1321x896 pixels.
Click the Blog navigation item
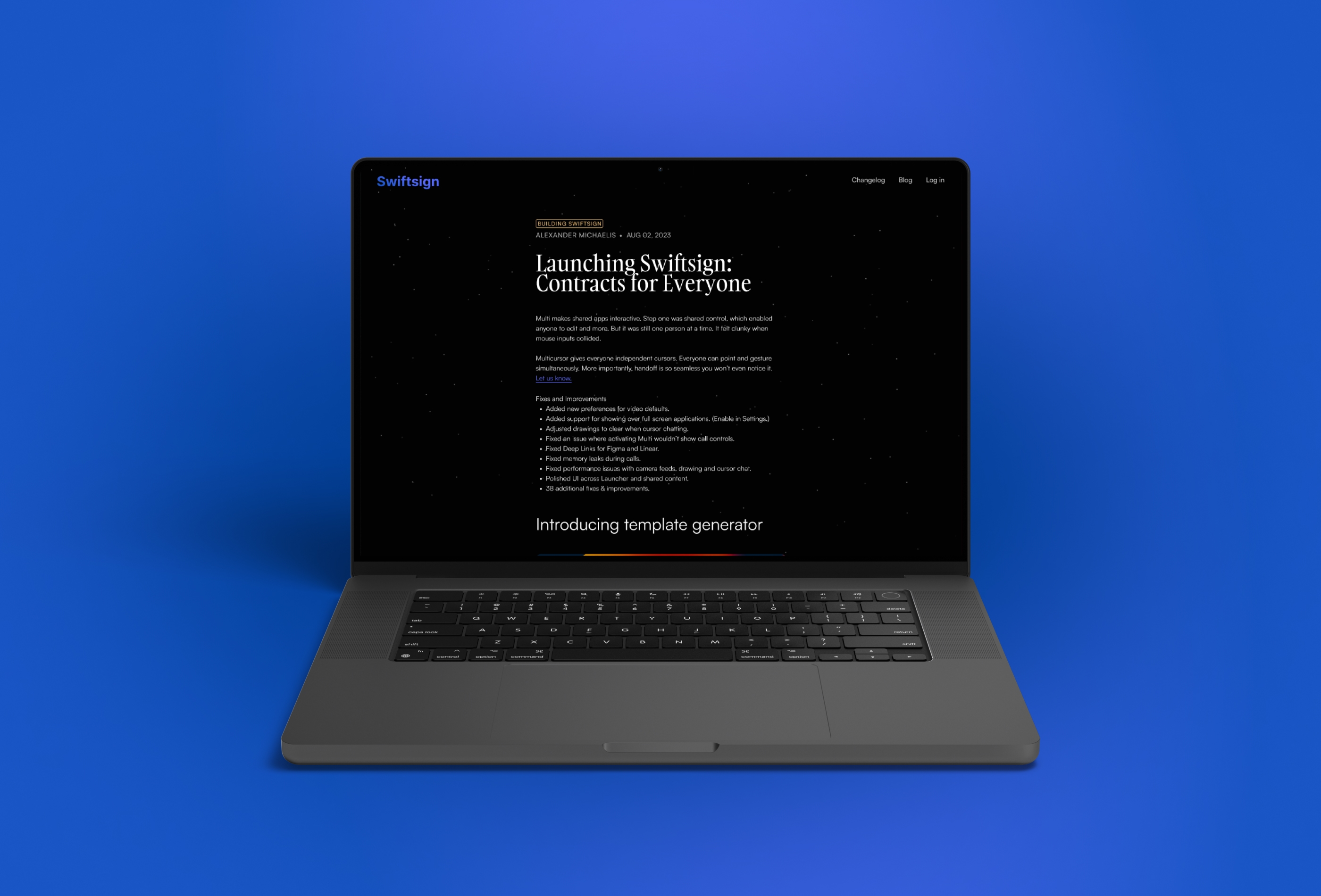[905, 180]
